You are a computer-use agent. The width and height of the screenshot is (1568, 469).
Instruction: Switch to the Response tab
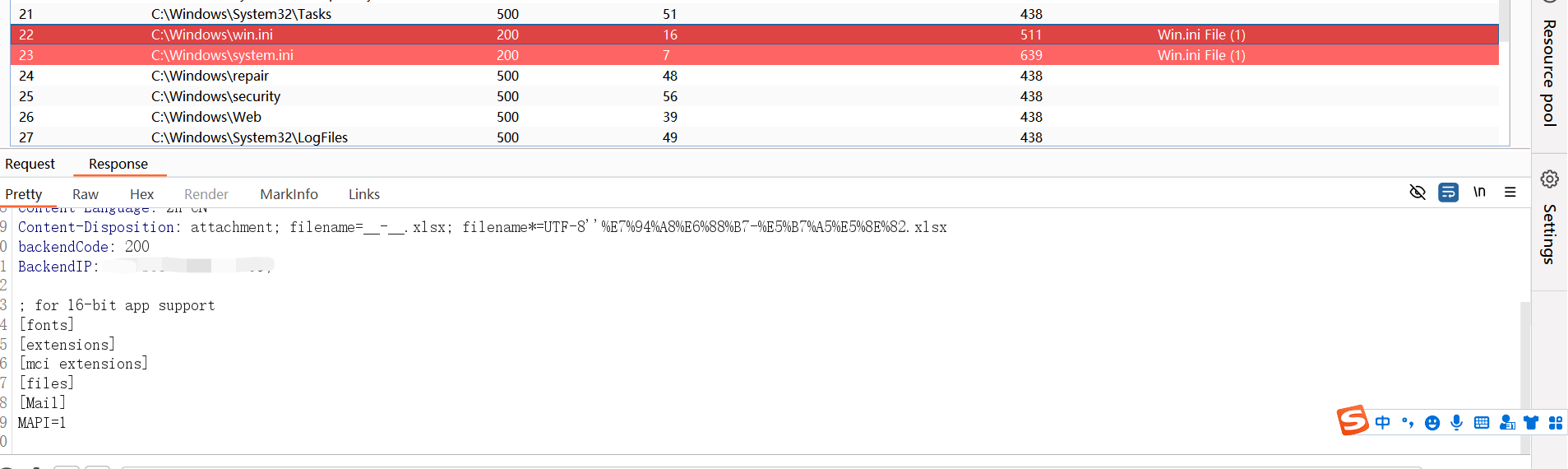118,164
